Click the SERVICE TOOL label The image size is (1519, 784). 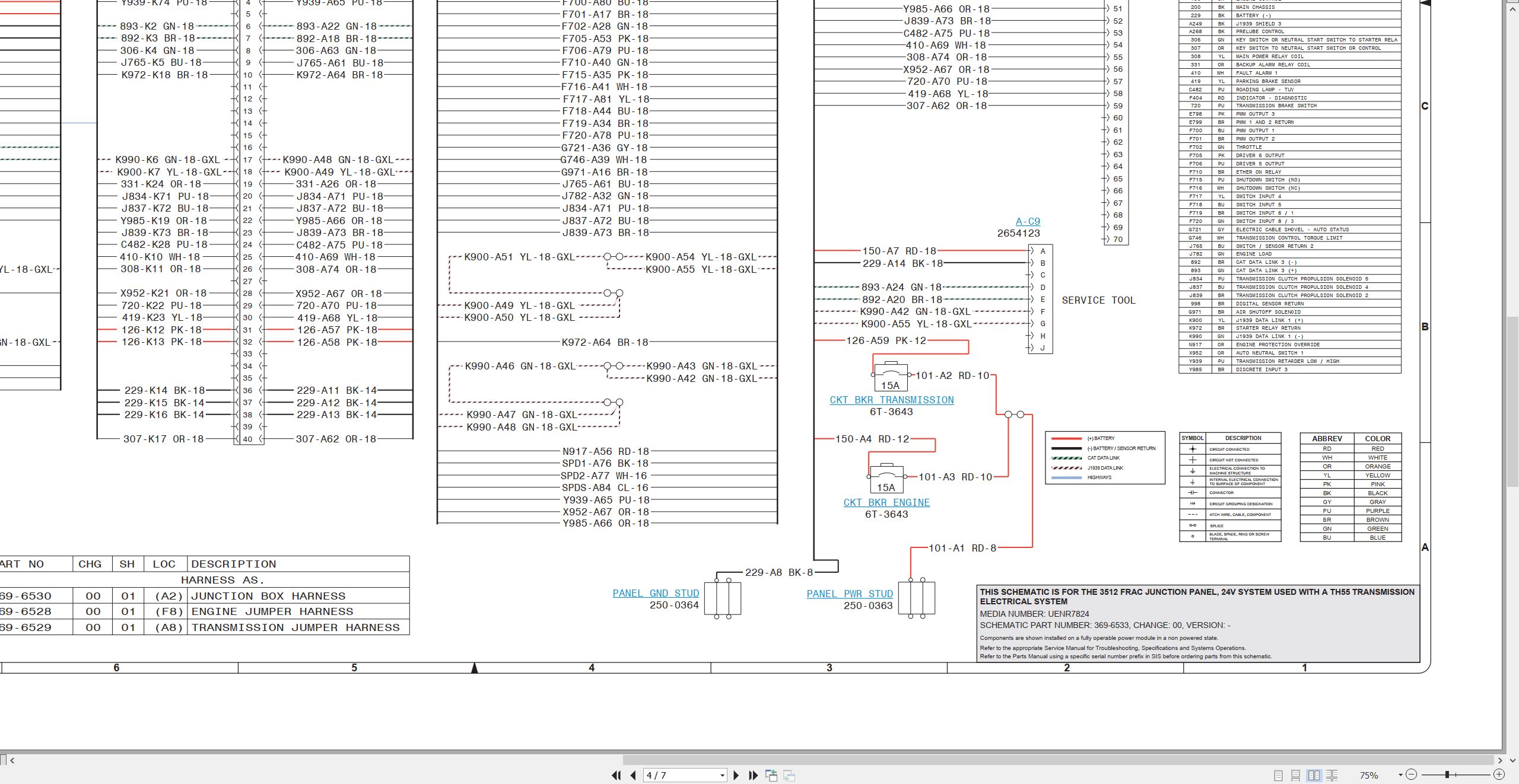(x=1098, y=300)
